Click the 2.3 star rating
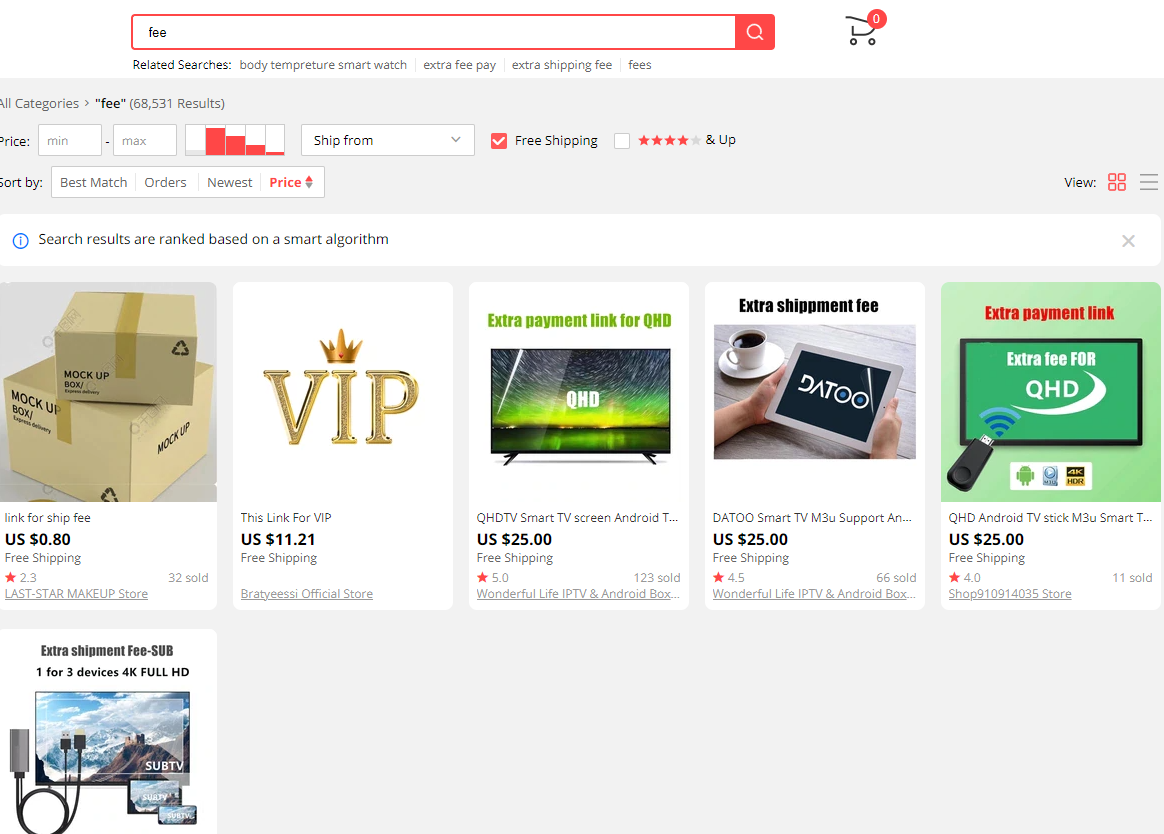The image size is (1164, 834). pos(21,577)
